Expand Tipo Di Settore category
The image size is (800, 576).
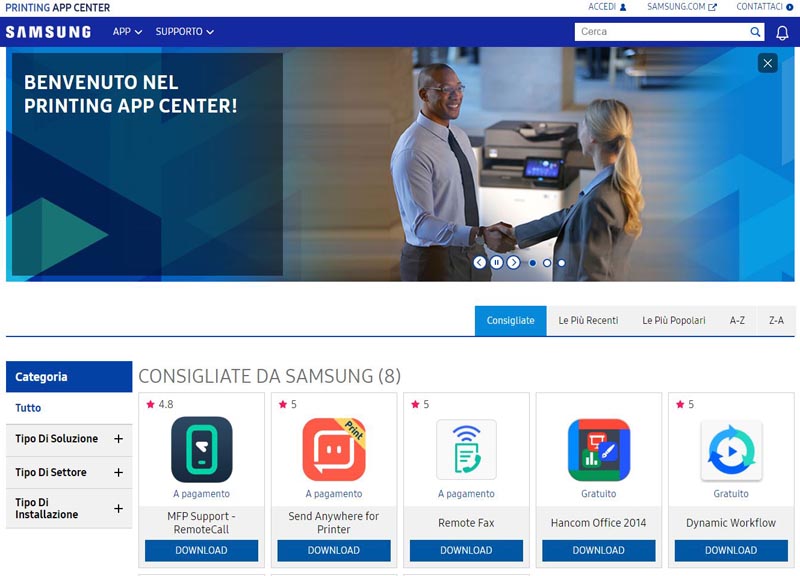pos(118,472)
